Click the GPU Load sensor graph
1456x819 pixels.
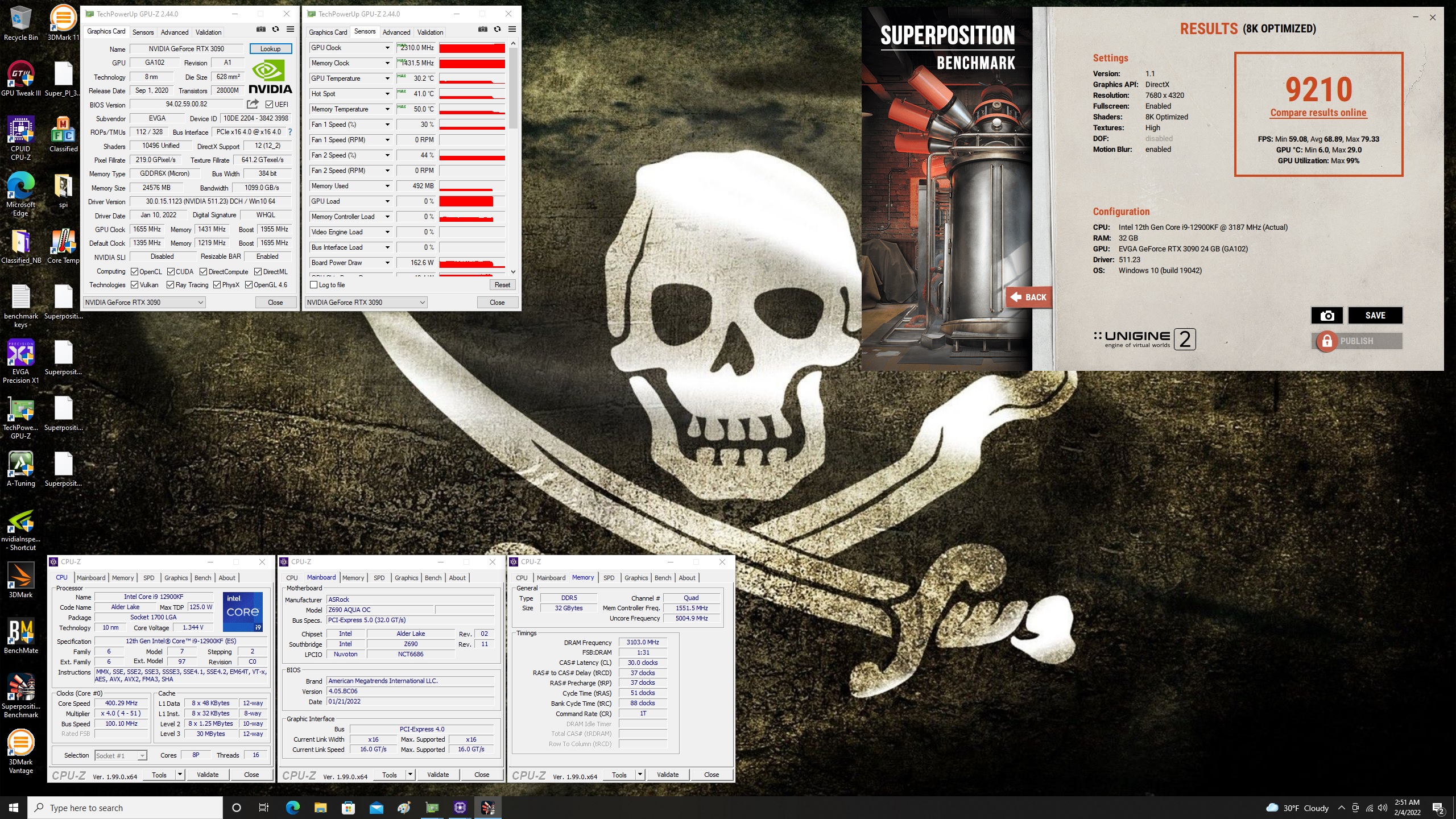[472, 201]
